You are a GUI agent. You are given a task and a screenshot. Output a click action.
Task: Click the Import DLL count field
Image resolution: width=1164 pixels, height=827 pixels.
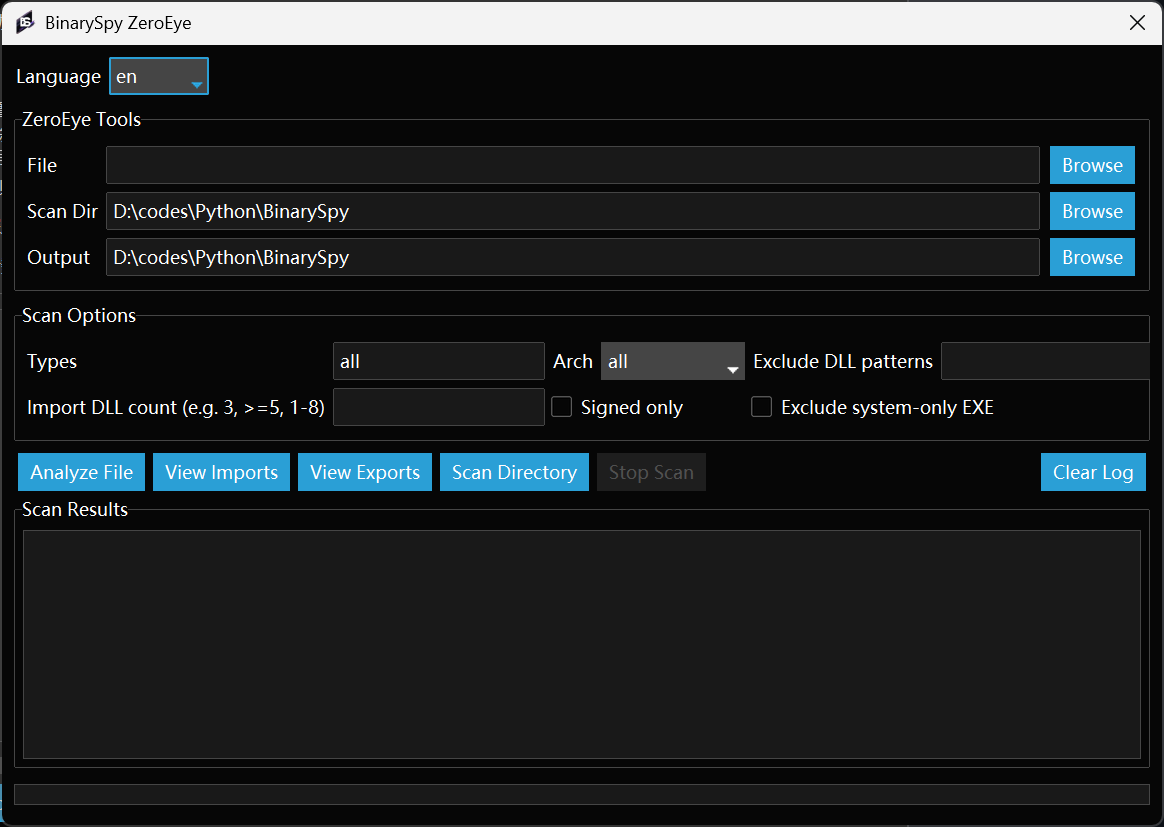pyautogui.click(x=439, y=407)
